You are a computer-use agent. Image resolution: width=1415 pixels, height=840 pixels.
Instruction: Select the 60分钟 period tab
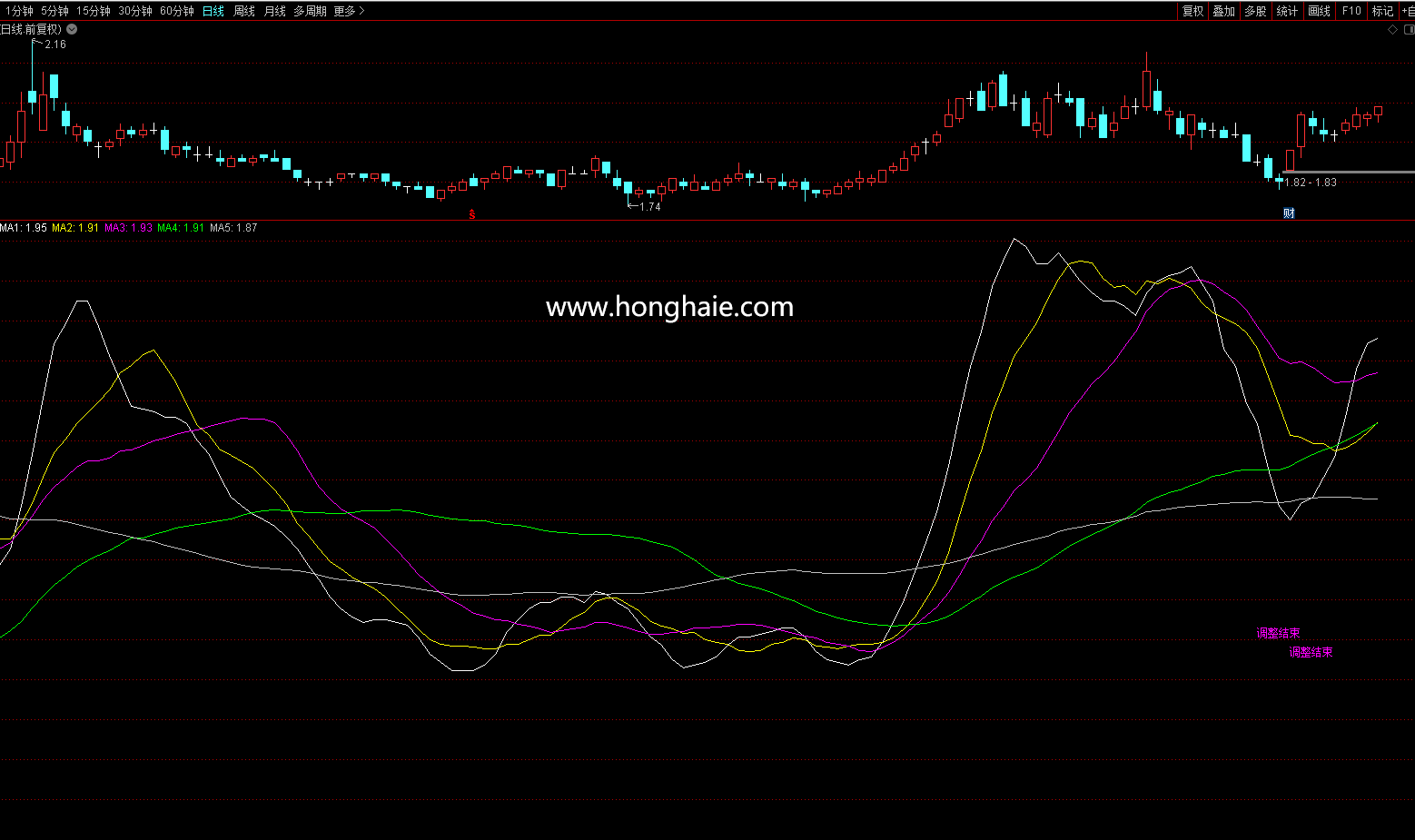(x=177, y=11)
